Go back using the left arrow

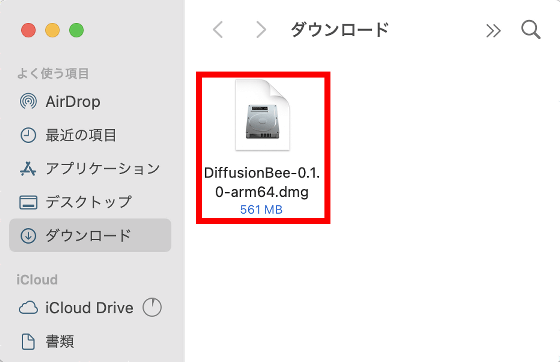coord(218,30)
